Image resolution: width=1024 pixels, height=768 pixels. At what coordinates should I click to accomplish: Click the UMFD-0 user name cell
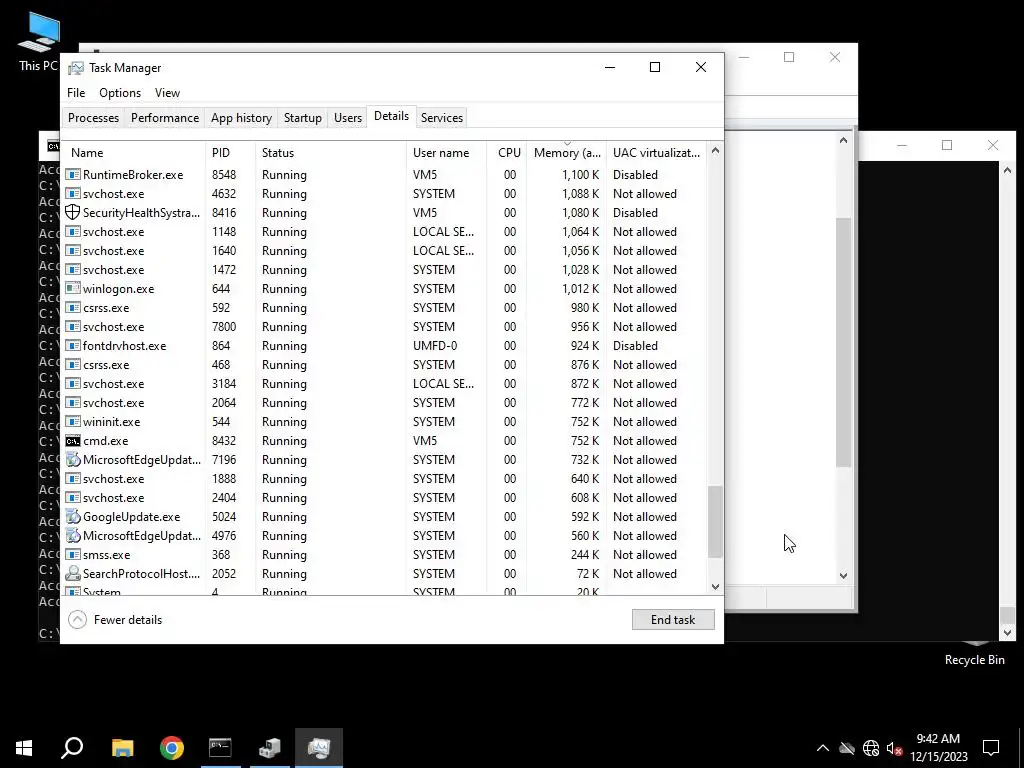435,345
